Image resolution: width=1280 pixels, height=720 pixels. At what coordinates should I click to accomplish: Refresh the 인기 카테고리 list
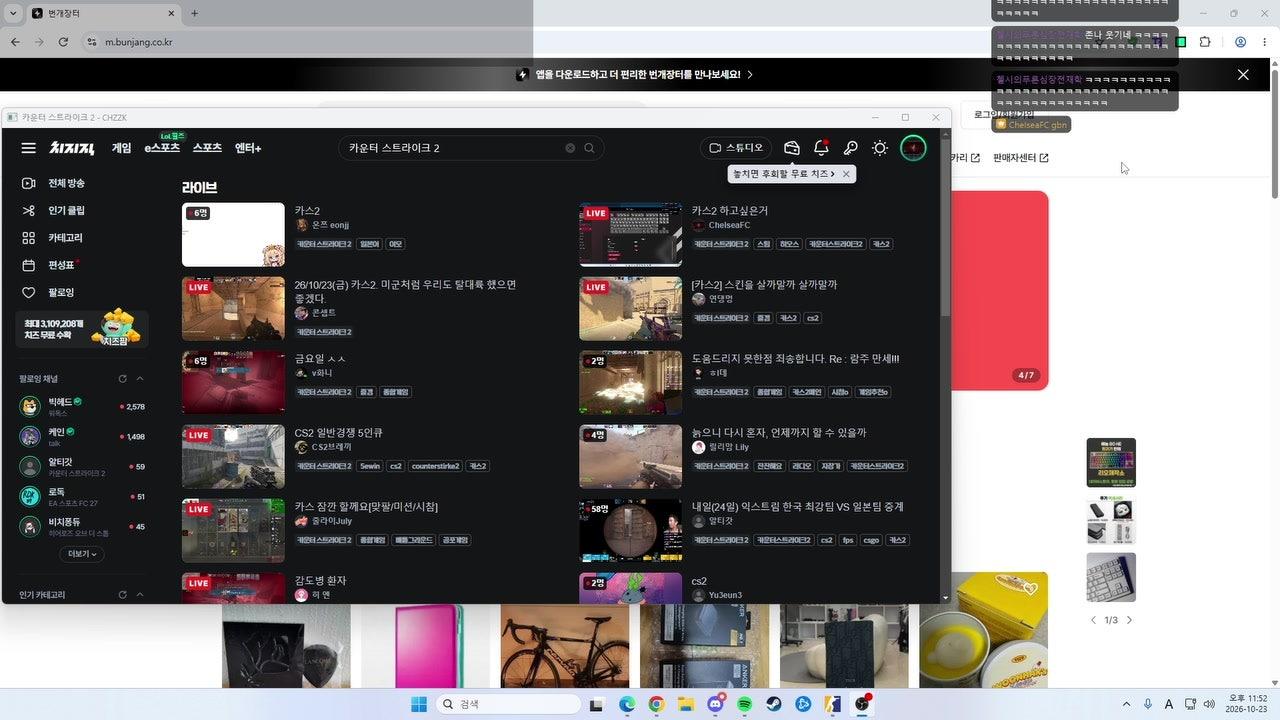tap(123, 595)
